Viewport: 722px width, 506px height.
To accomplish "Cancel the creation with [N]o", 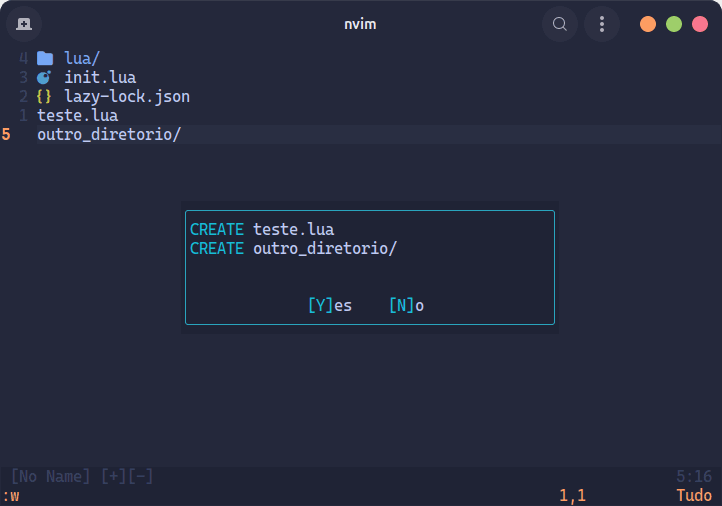I will [407, 305].
